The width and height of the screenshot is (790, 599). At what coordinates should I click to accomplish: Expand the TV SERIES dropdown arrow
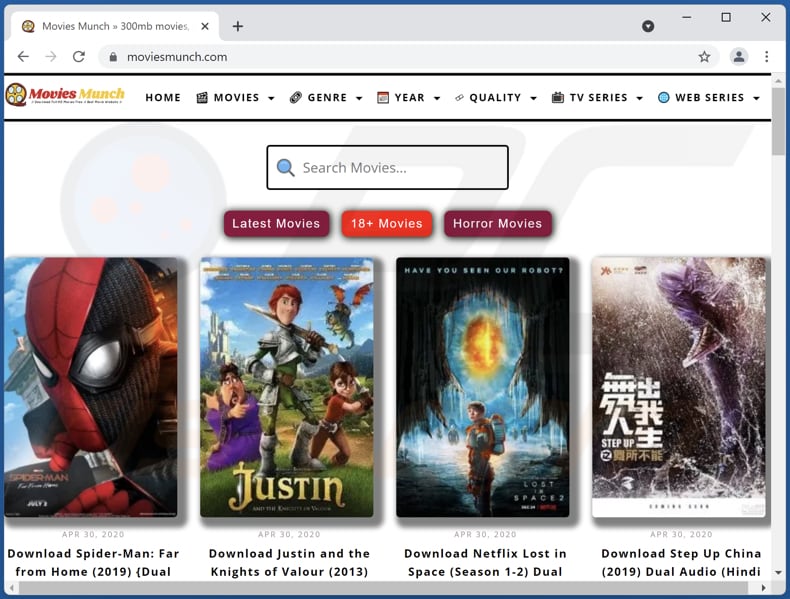[x=639, y=98]
